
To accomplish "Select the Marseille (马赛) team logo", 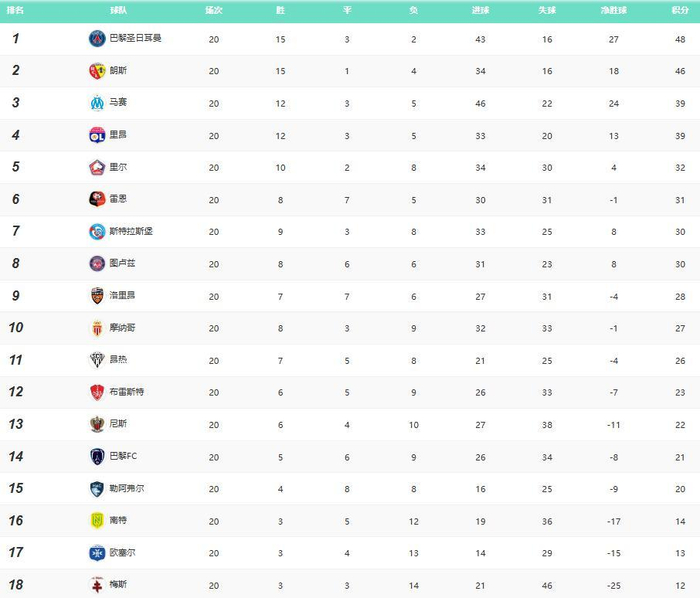I will click(96, 103).
